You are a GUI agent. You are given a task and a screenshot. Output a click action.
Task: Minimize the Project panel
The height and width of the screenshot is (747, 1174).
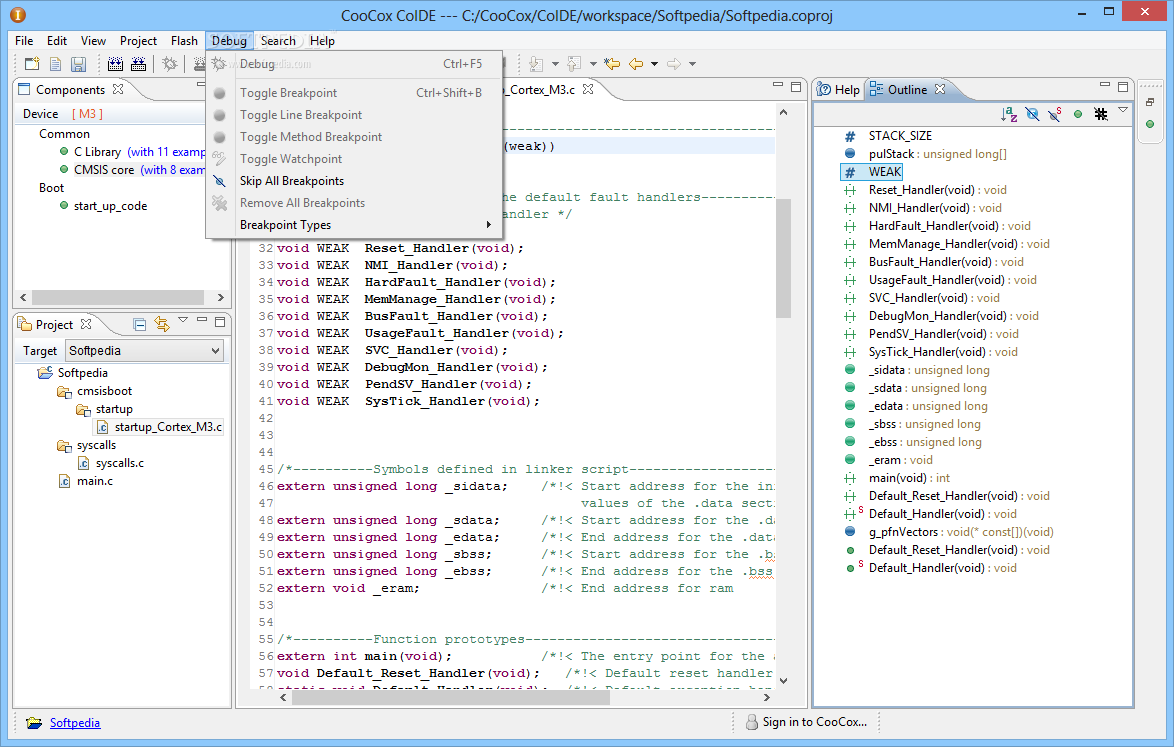pyautogui.click(x=201, y=320)
